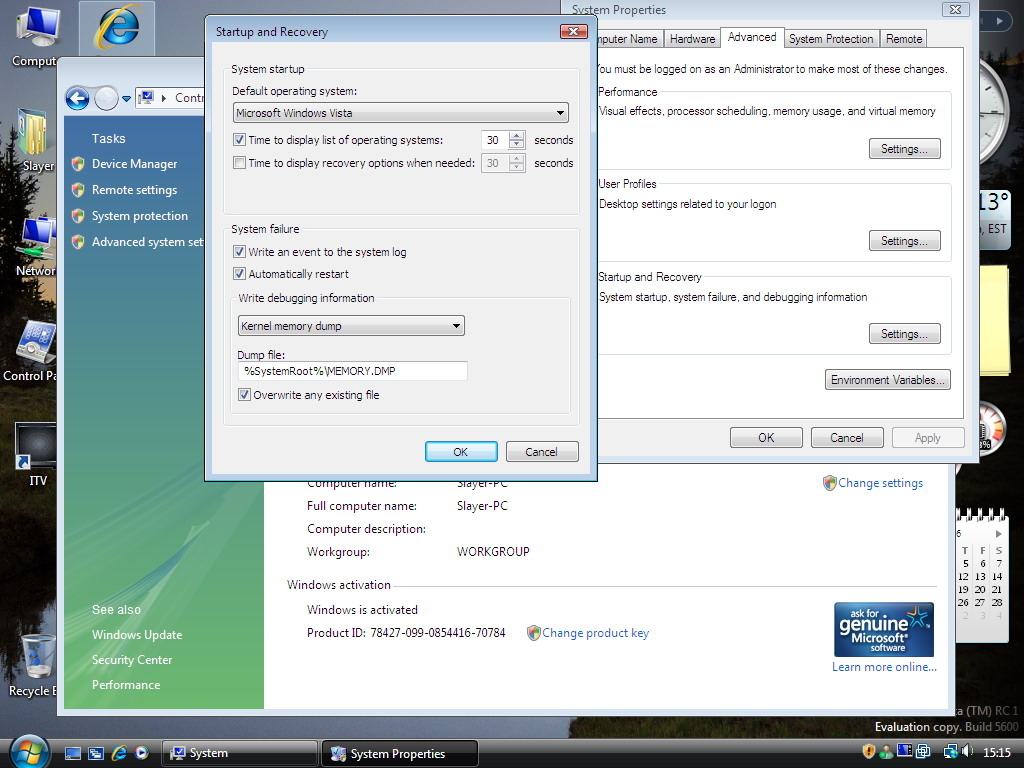Screen dimensions: 1024x768
Task: Click the Ask for Genuine Microsoft software badge
Action: click(884, 630)
